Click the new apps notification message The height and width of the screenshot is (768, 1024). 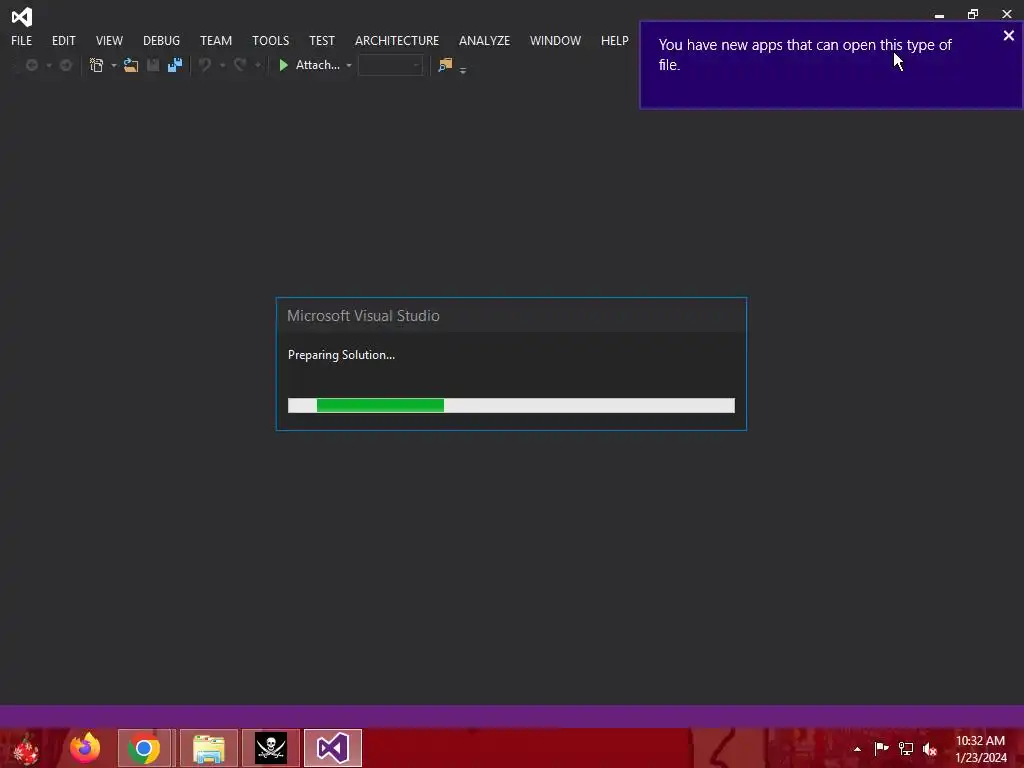[805, 55]
